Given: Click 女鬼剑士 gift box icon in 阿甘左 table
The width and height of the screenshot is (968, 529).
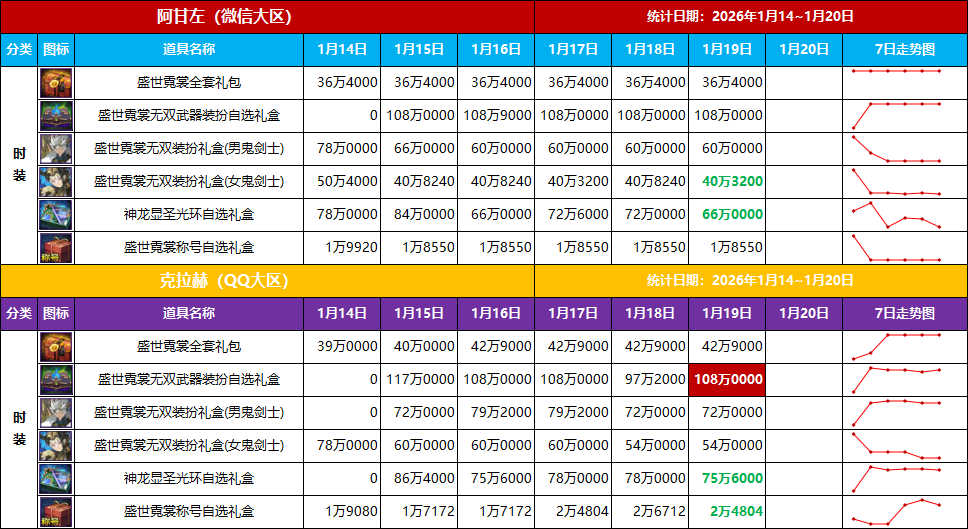Looking at the screenshot, I should click(x=56, y=182).
